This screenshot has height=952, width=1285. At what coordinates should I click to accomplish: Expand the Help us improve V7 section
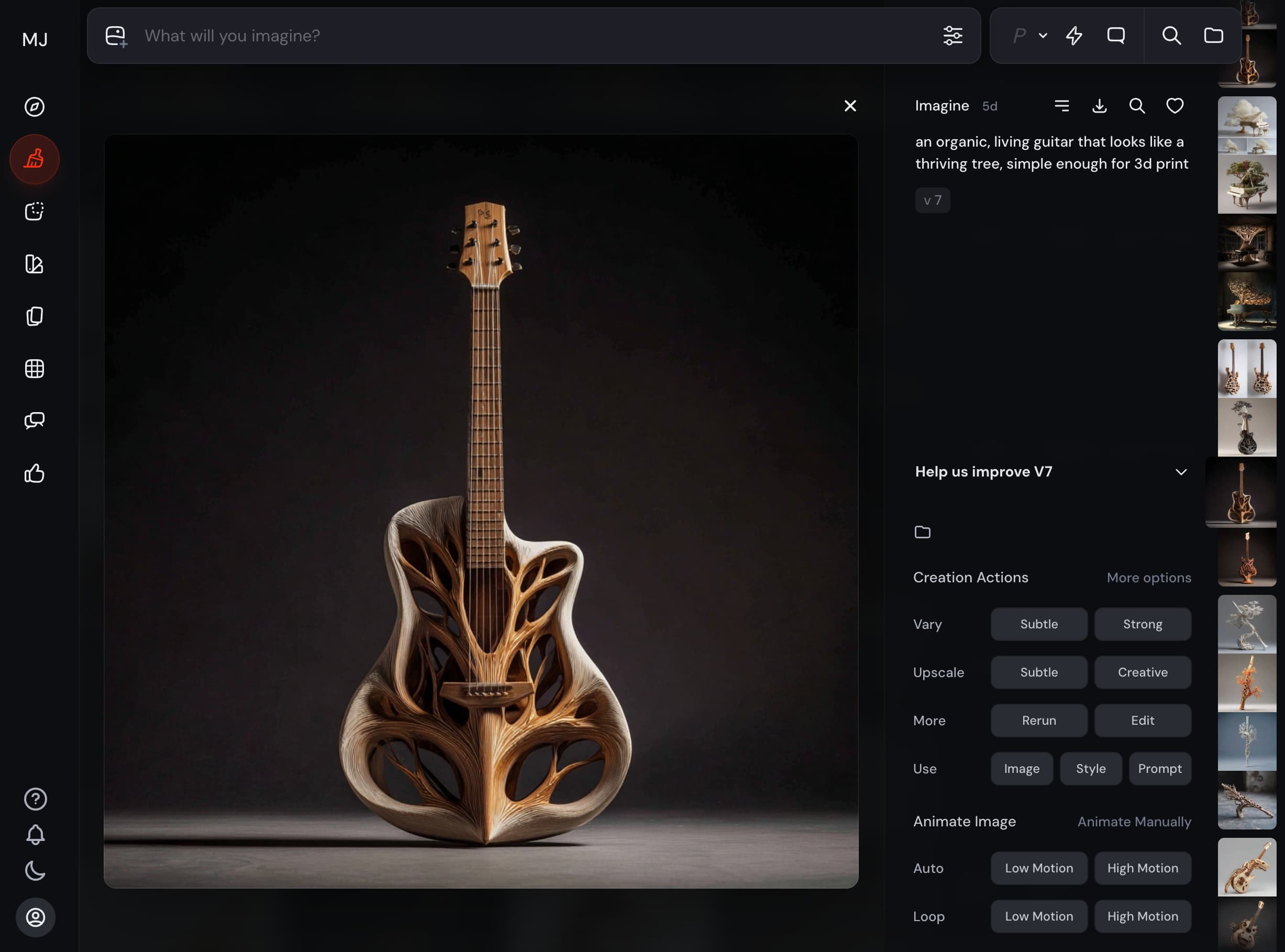[1181, 472]
